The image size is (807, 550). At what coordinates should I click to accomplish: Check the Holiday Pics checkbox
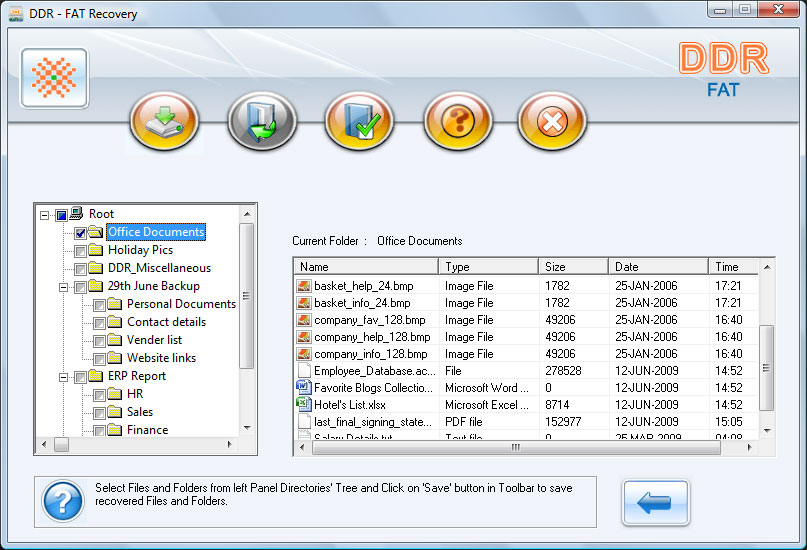pyautogui.click(x=80, y=251)
